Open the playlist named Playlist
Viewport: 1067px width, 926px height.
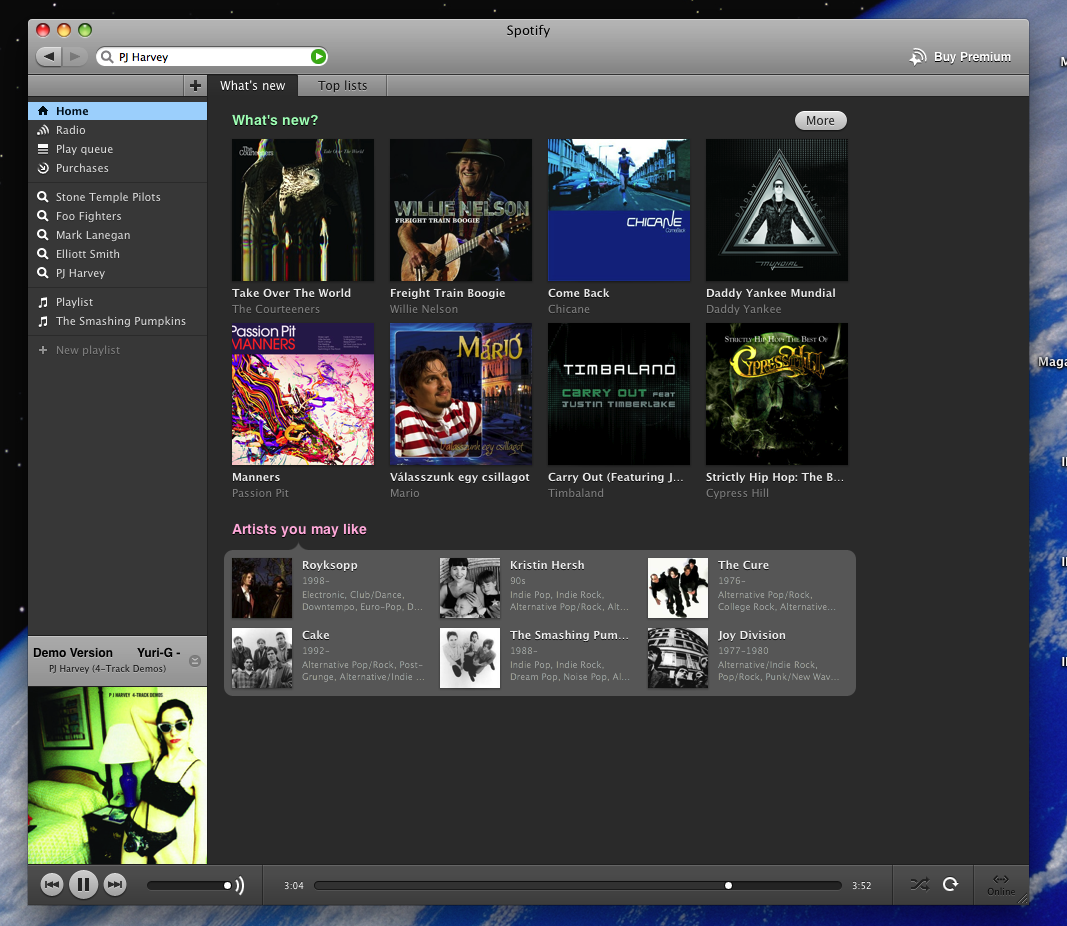(x=117, y=302)
